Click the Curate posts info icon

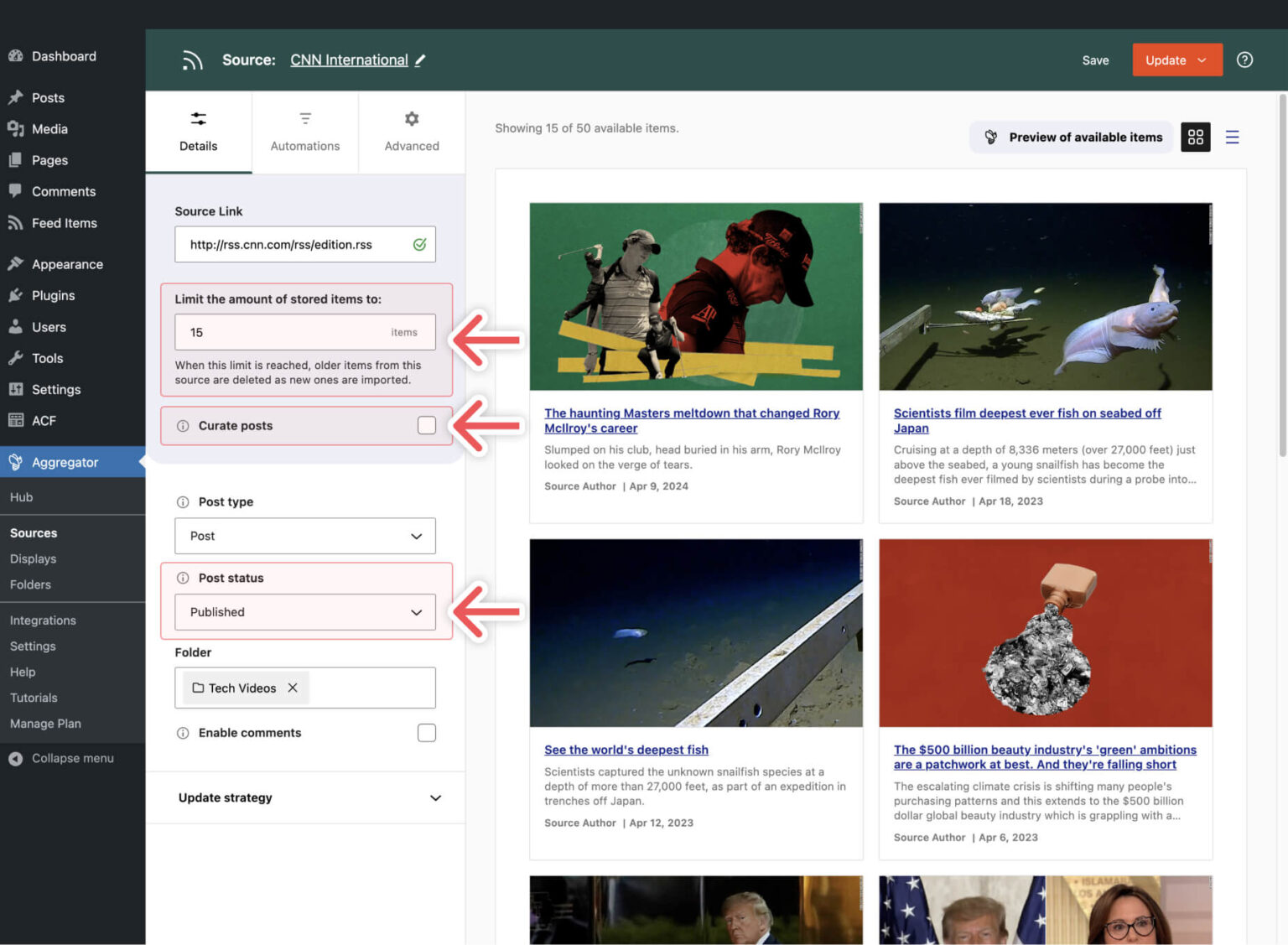[183, 426]
